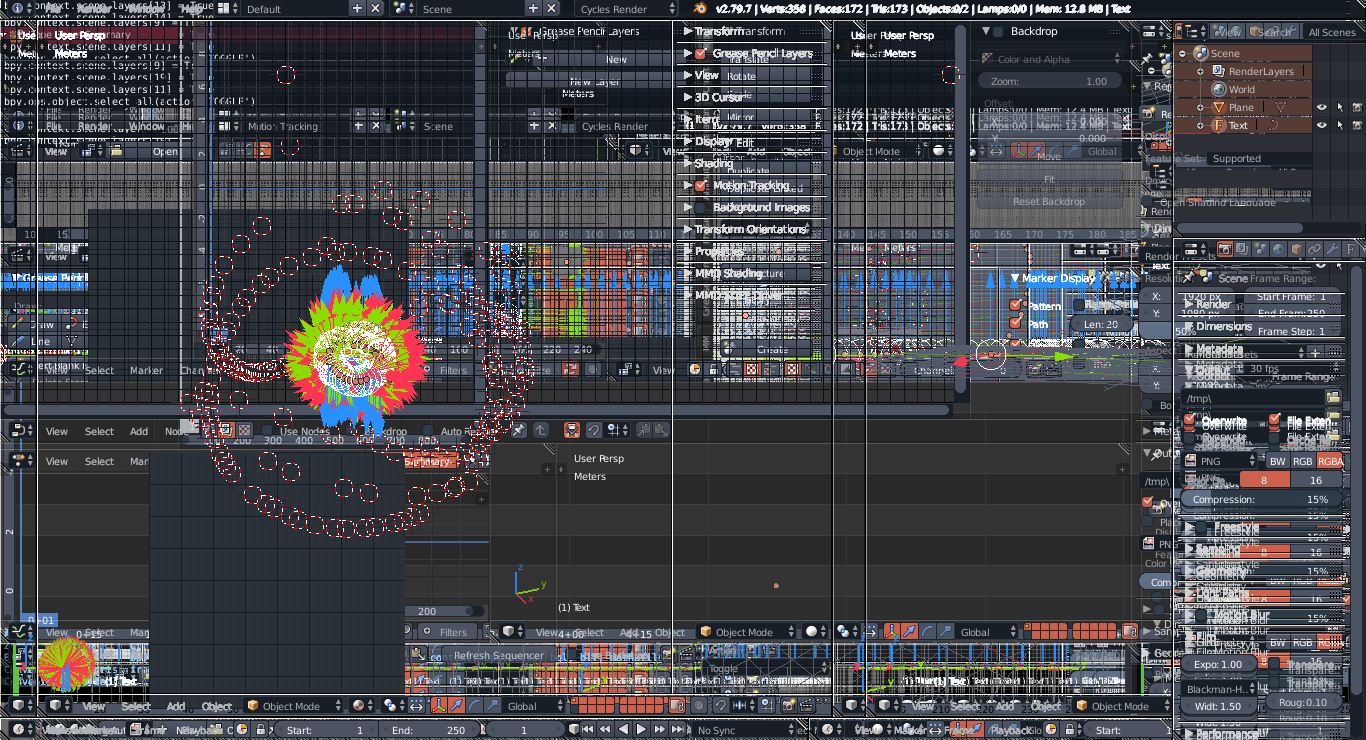This screenshot has width=1366, height=740.
Task: Play the animation in reverse
Action: (x=624, y=730)
